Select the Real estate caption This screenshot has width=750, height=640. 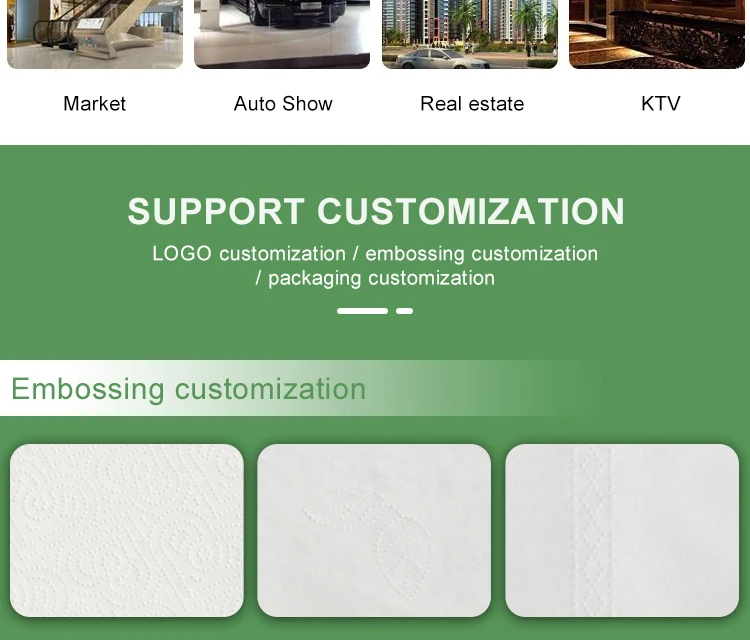[x=472, y=104]
